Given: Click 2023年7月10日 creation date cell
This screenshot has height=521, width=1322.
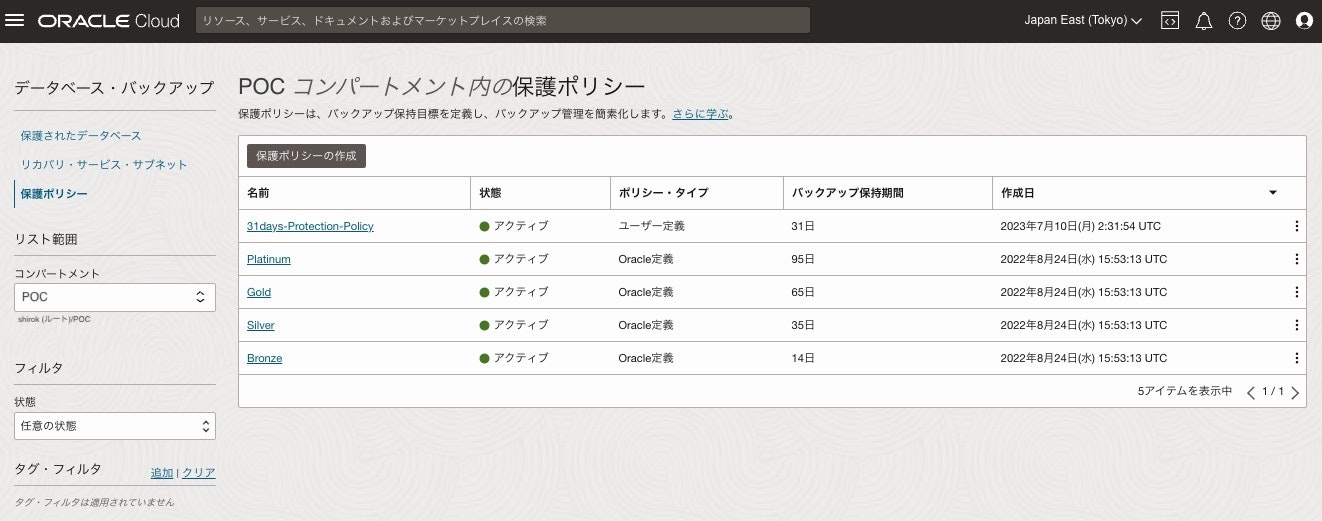Looking at the screenshot, I should tap(1080, 226).
